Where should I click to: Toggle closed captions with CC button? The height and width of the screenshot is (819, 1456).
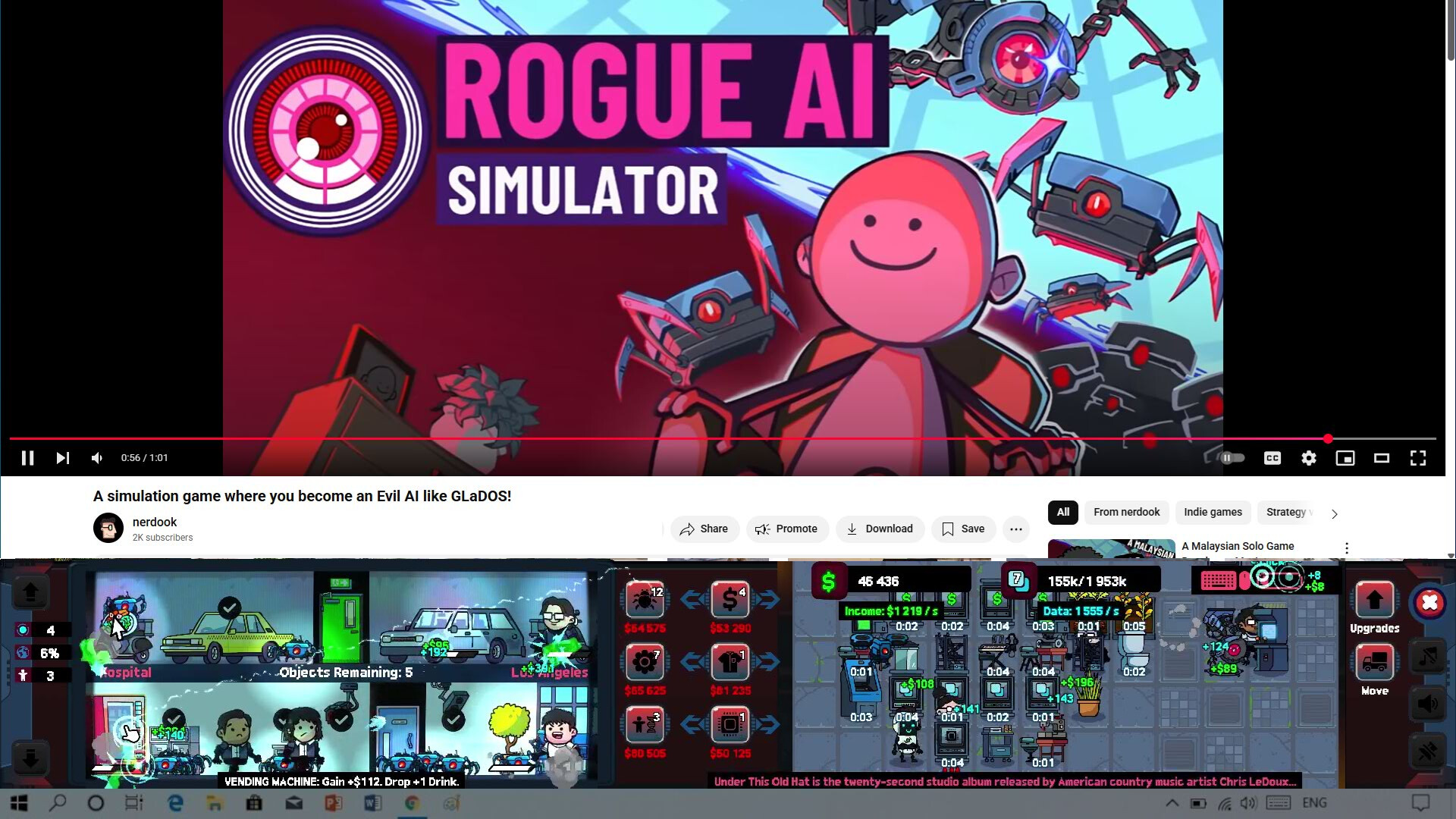click(1272, 458)
